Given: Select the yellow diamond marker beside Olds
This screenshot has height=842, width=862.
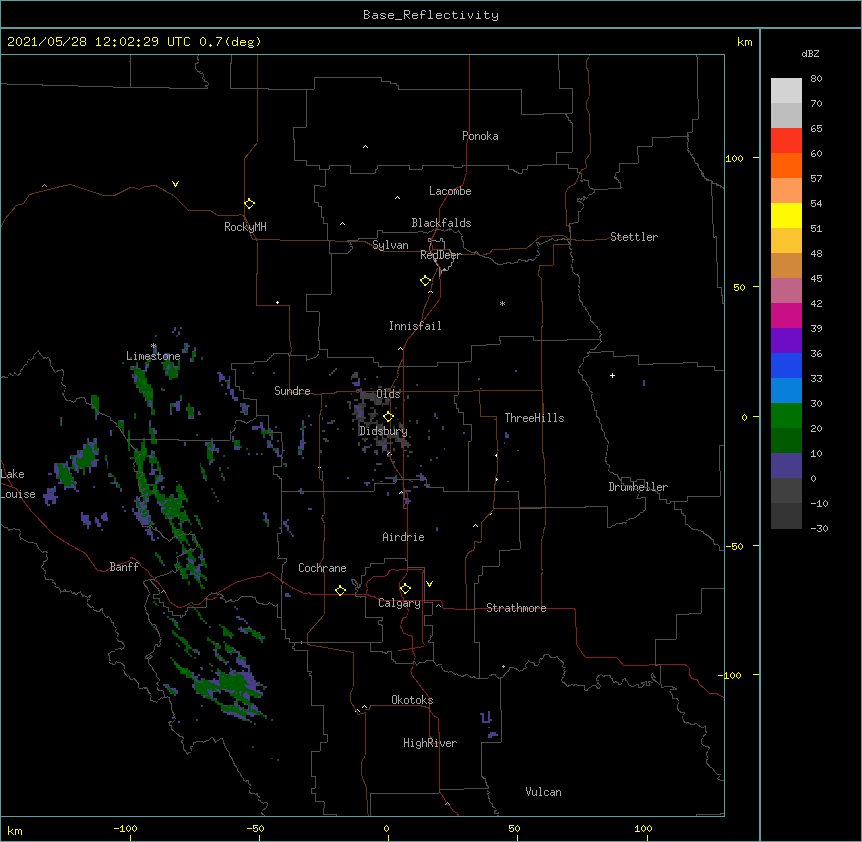Looking at the screenshot, I should tap(388, 417).
